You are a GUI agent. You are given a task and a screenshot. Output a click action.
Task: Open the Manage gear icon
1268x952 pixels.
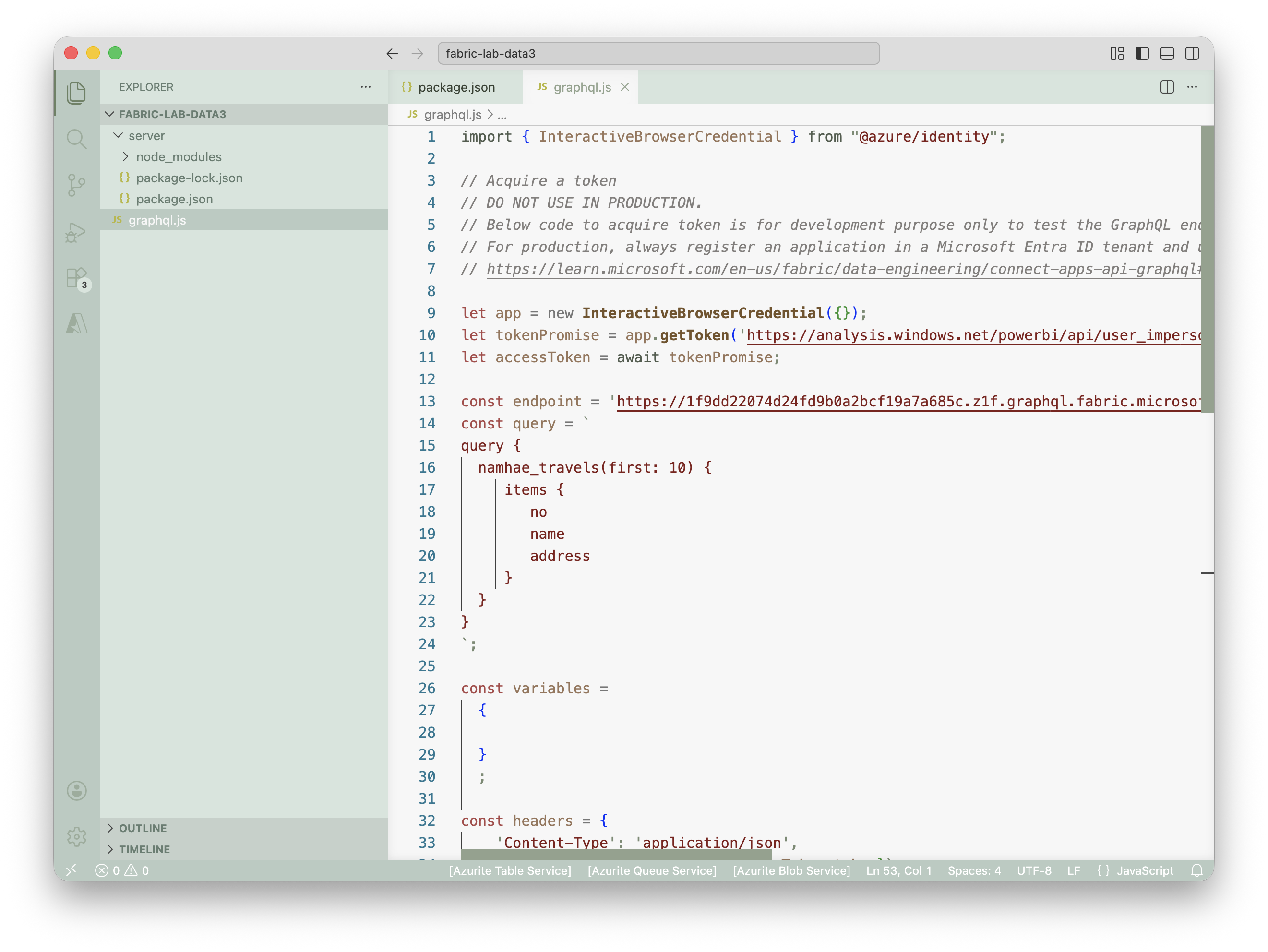(x=76, y=837)
